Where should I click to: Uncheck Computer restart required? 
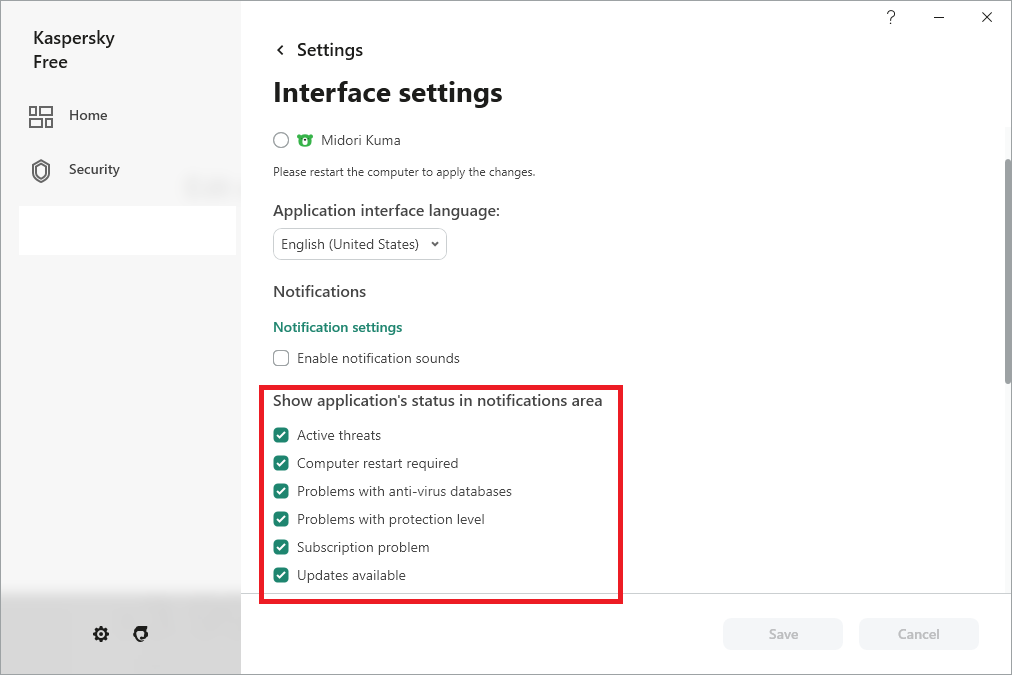281,463
